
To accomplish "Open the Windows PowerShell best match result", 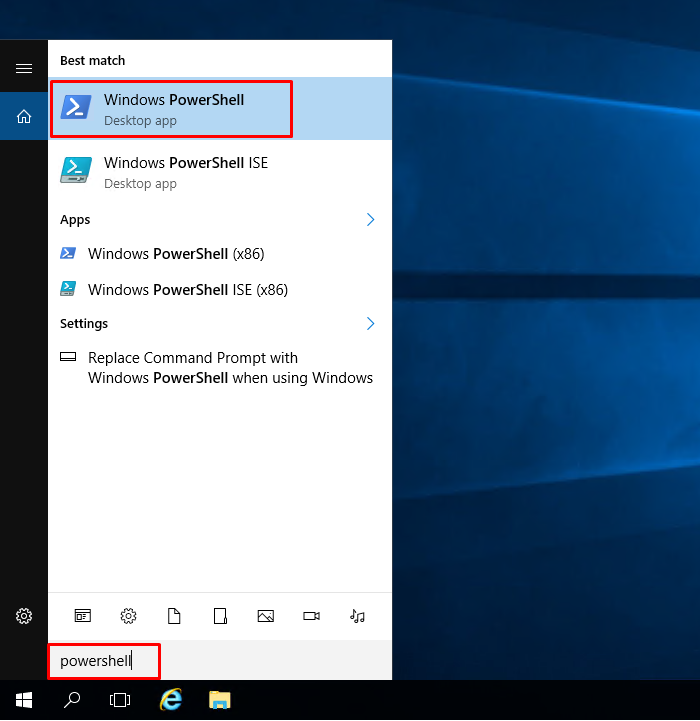I will point(220,109).
